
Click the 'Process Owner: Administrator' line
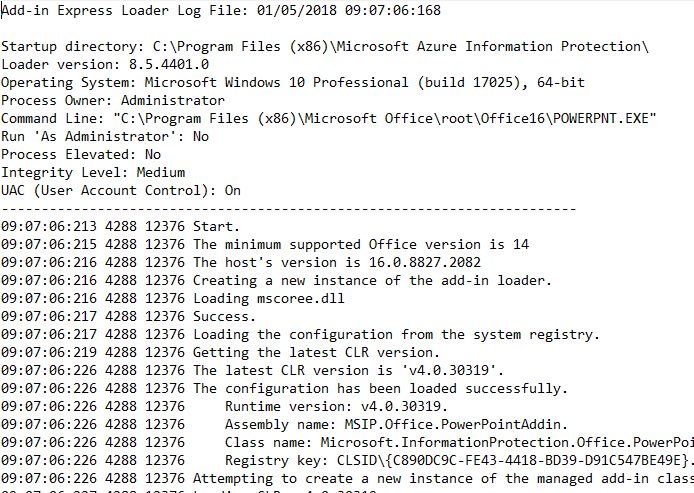coord(113,100)
